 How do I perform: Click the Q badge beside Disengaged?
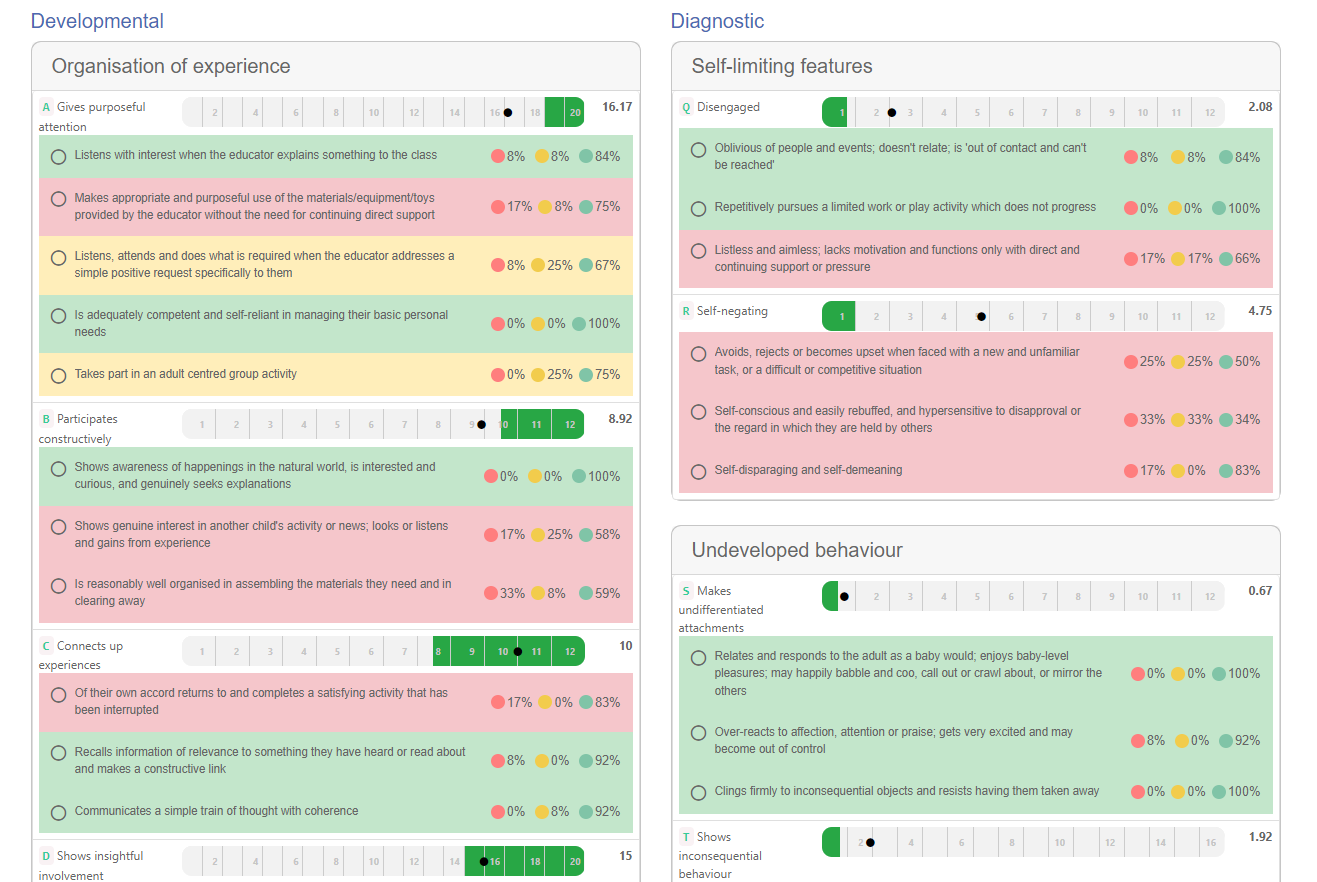(x=686, y=107)
